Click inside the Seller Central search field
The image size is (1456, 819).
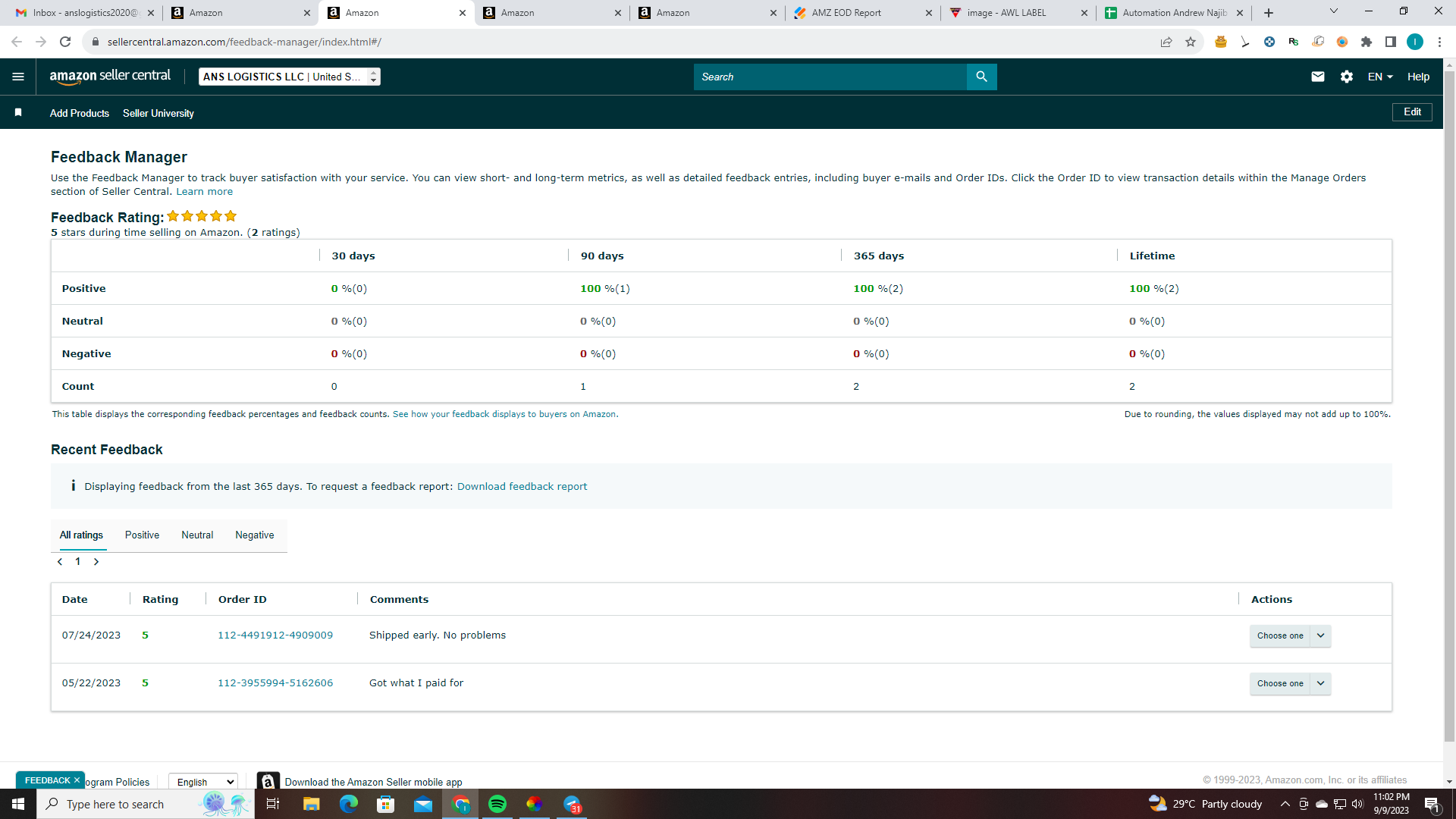point(830,77)
